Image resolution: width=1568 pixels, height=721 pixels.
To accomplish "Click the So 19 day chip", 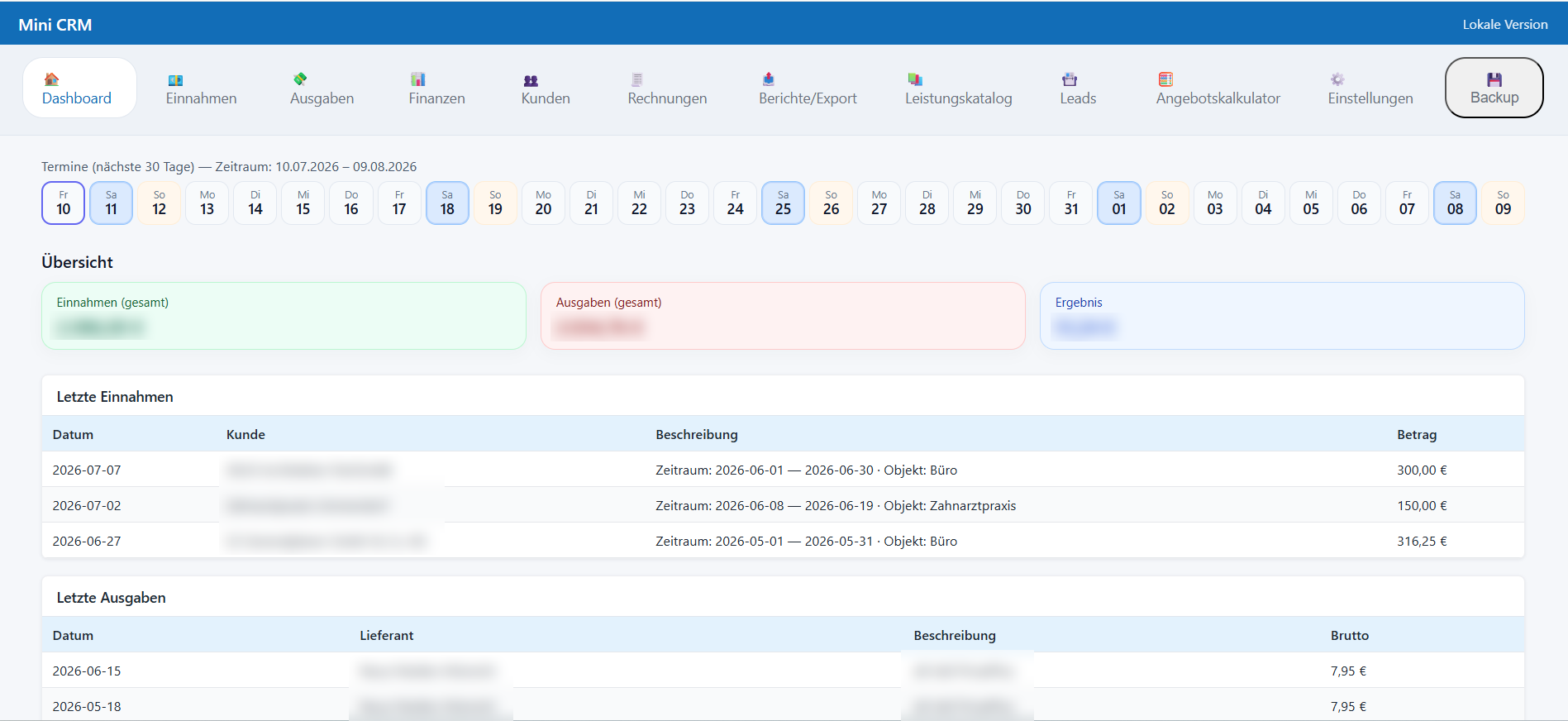I will (495, 203).
